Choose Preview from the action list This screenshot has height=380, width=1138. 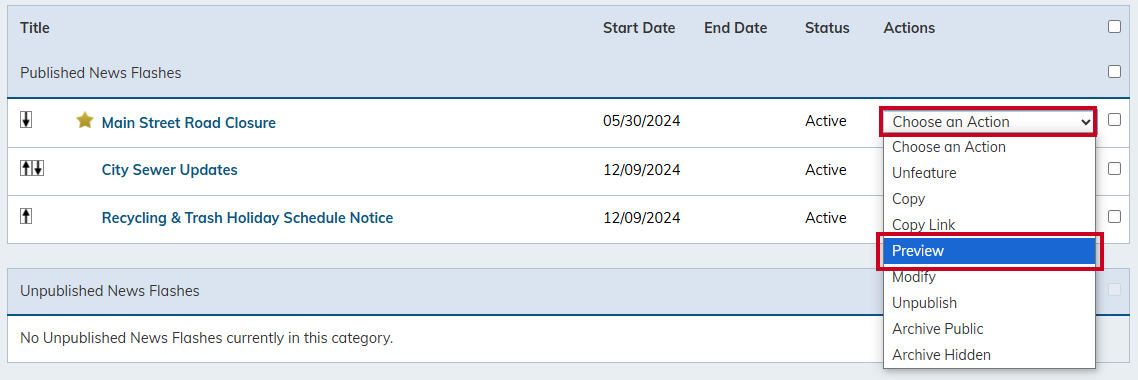(989, 251)
